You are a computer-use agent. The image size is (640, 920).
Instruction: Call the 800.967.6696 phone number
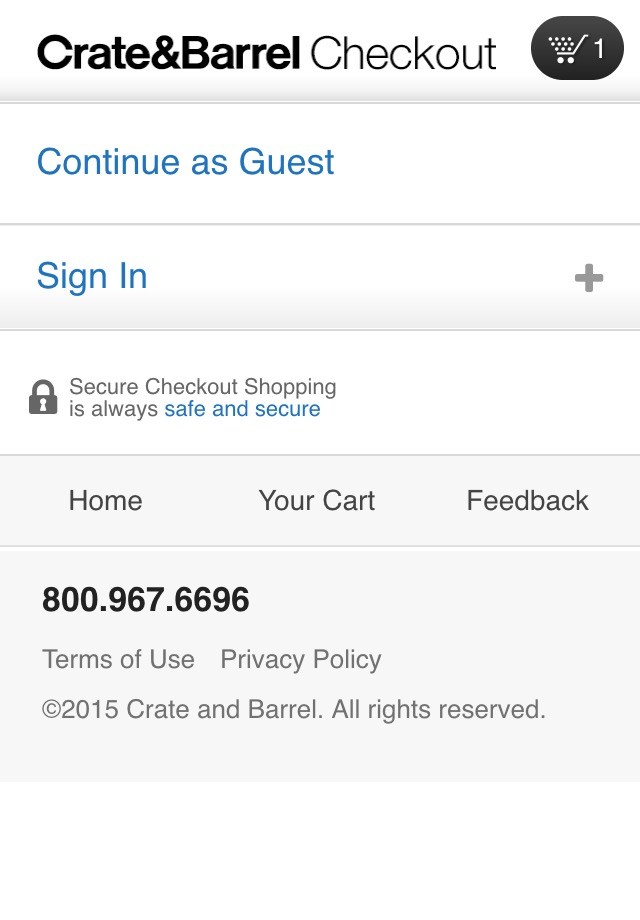click(x=146, y=600)
